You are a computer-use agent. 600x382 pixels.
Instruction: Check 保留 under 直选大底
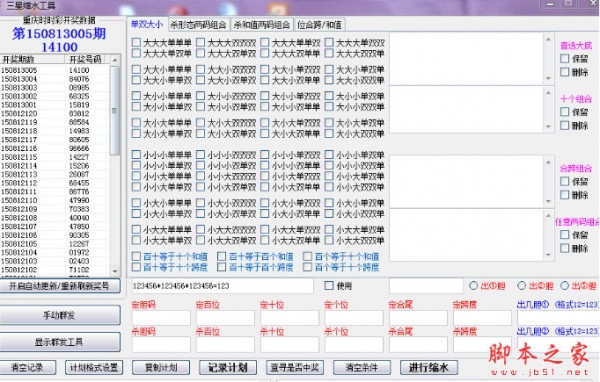pos(564,59)
